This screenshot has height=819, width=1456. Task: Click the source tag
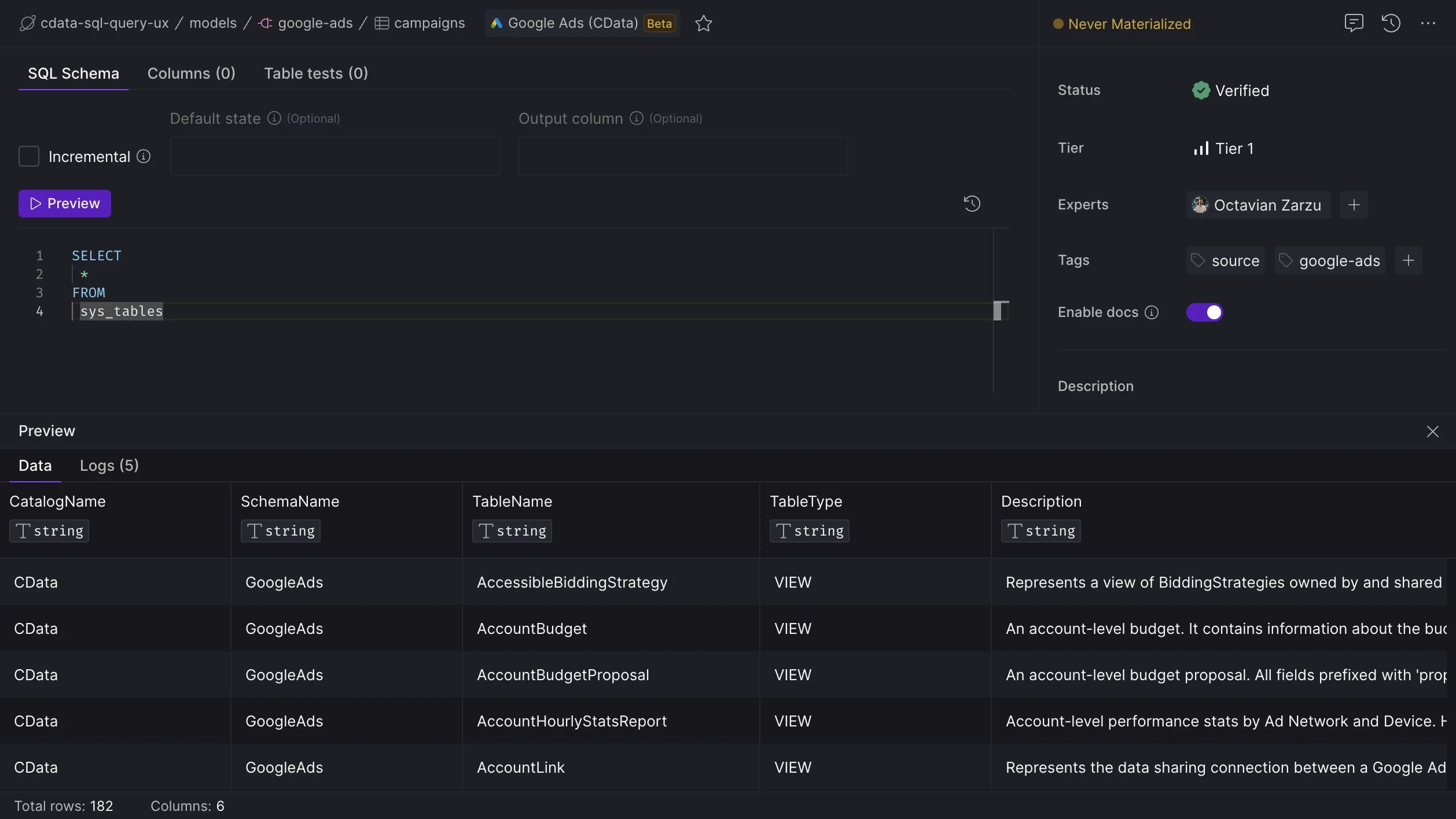pyautogui.click(x=1225, y=260)
